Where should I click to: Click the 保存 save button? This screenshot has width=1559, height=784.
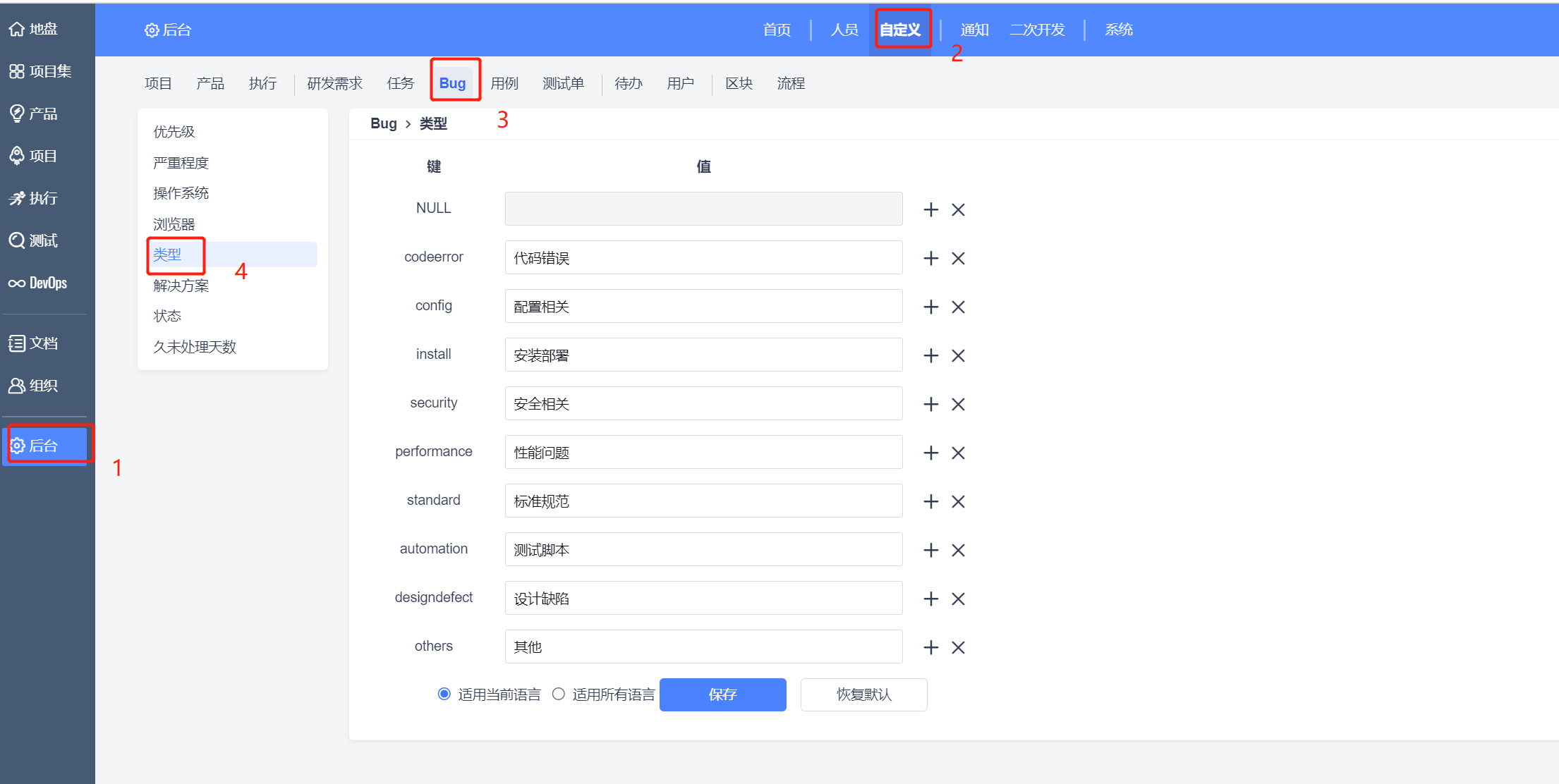pos(722,694)
